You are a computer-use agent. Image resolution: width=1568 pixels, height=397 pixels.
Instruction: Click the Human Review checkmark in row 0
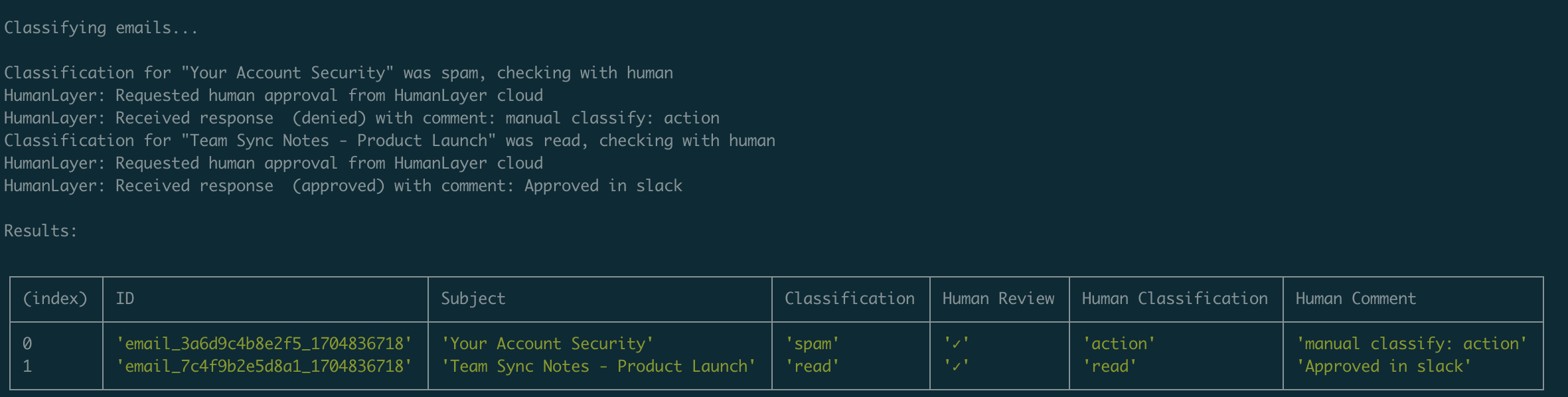[957, 344]
